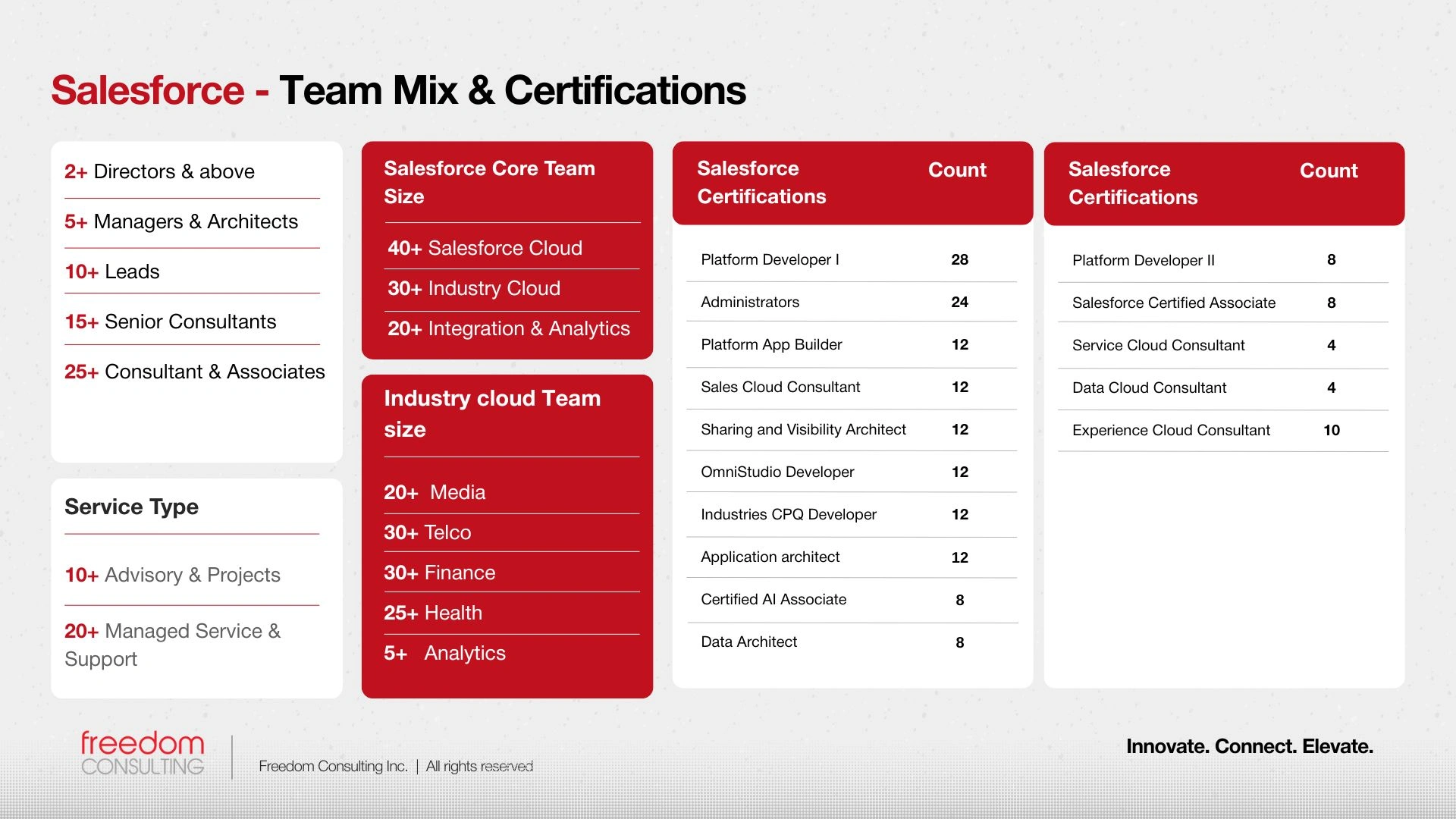
Task: Click 'Innovate. Connect. Elevate.' tagline
Action: 1250,746
